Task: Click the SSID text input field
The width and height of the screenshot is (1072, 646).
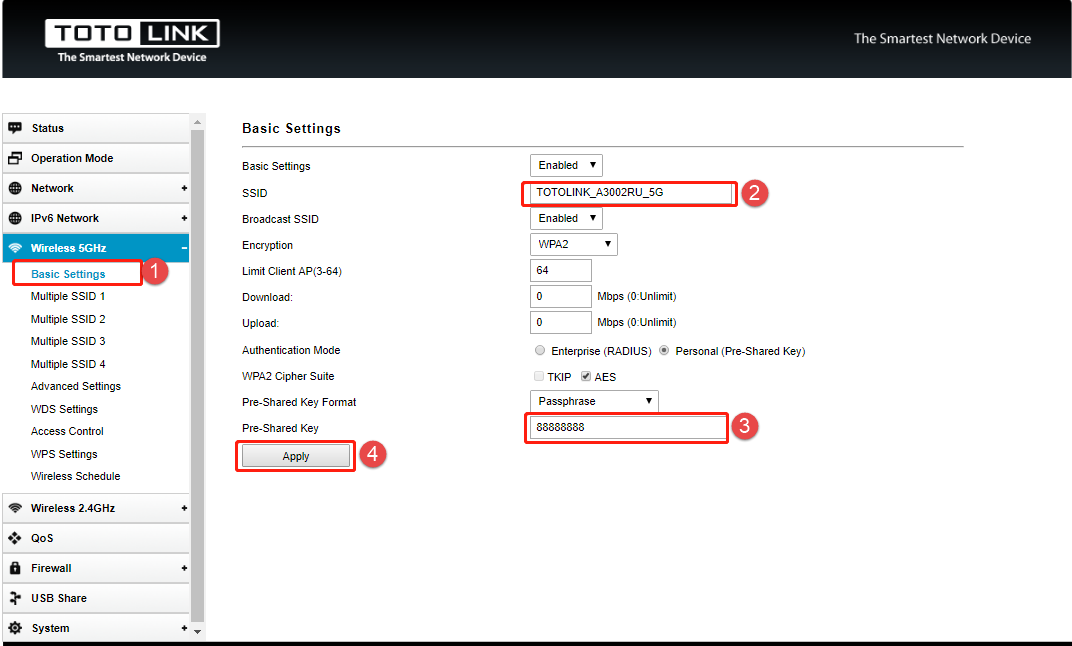Action: [630, 192]
